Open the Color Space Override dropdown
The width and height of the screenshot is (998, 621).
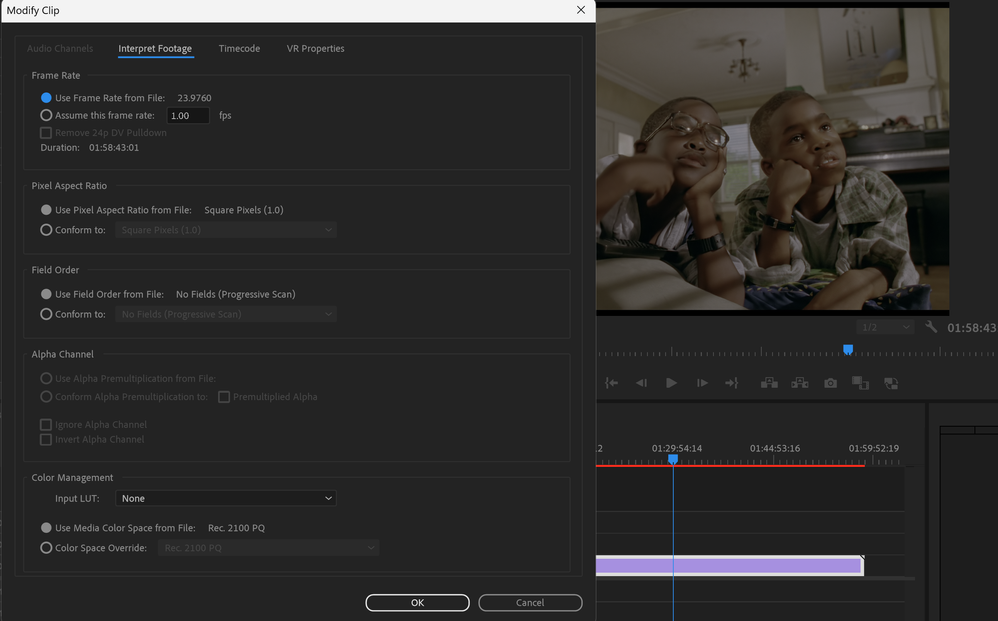(268, 548)
